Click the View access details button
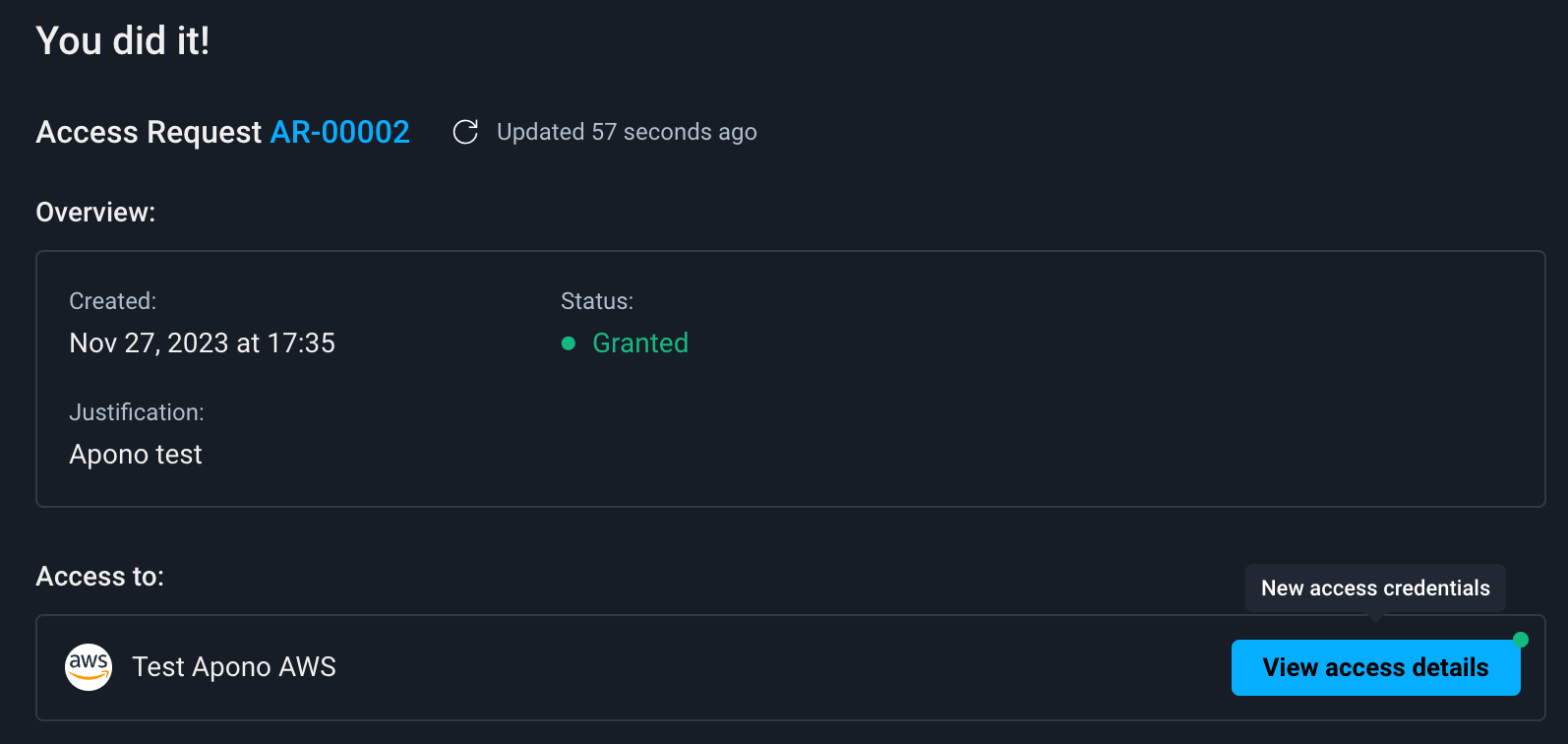1568x744 pixels. pos(1374,668)
